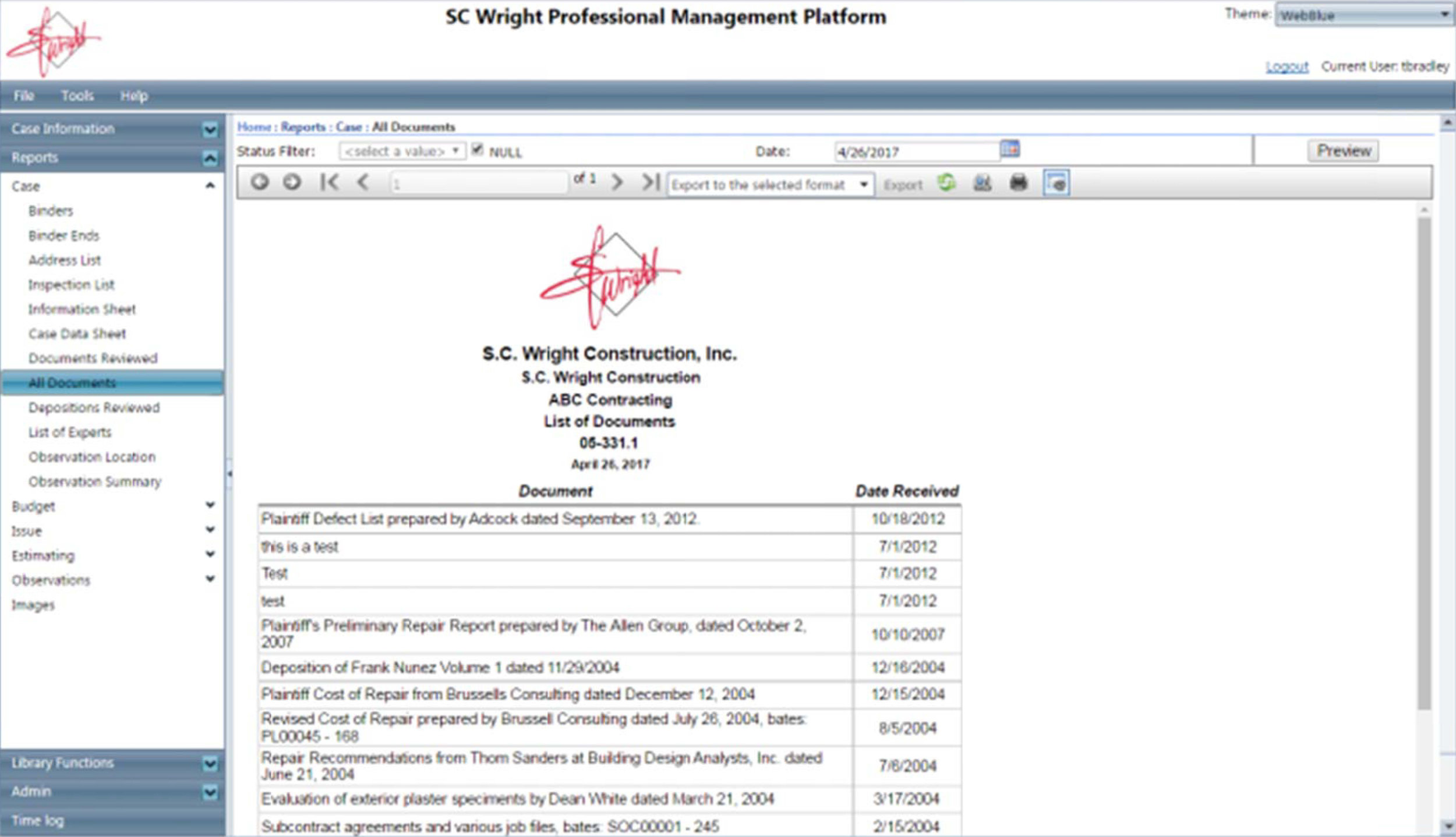Expand the Case Information panel
The image size is (1456, 837).
[210, 129]
